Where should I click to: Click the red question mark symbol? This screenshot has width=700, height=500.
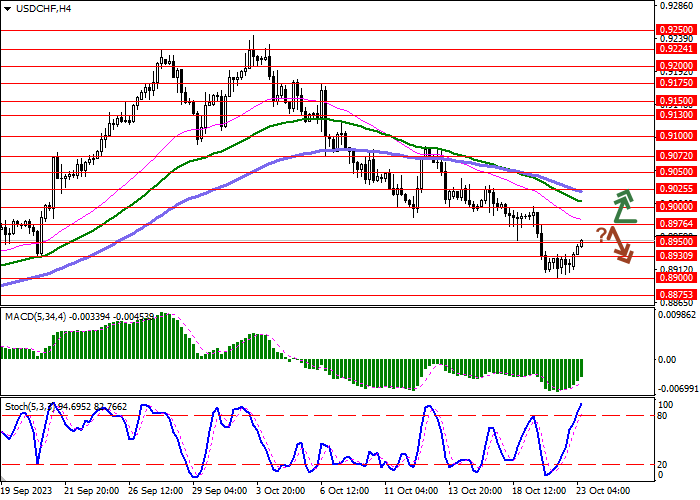[x=602, y=236]
